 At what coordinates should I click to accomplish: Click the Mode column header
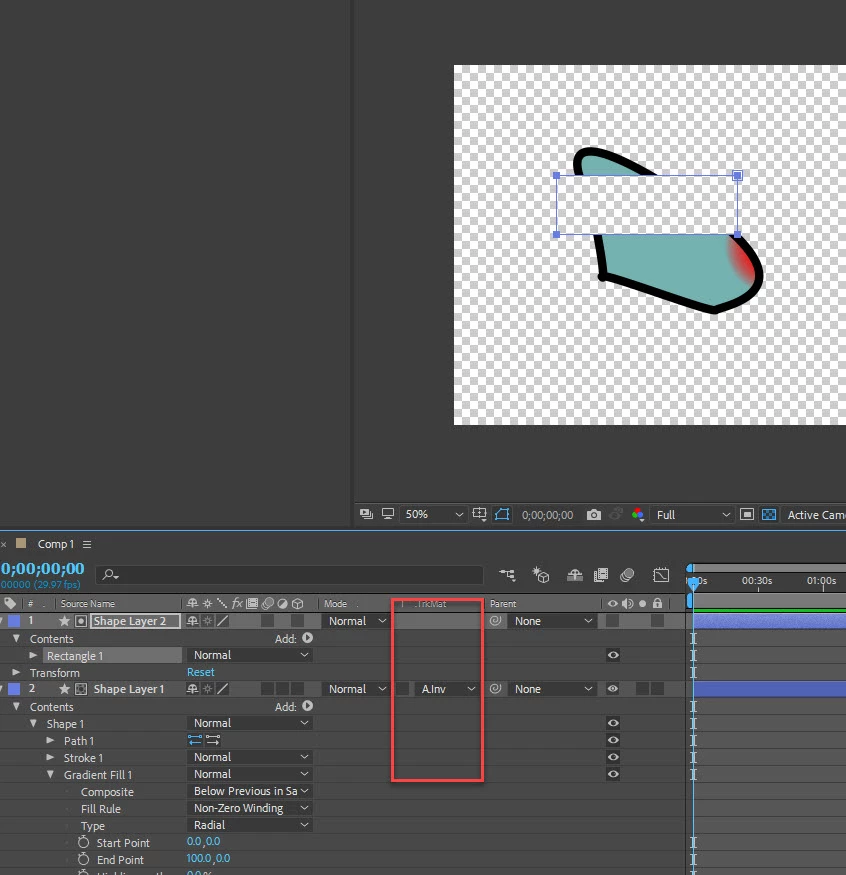335,604
